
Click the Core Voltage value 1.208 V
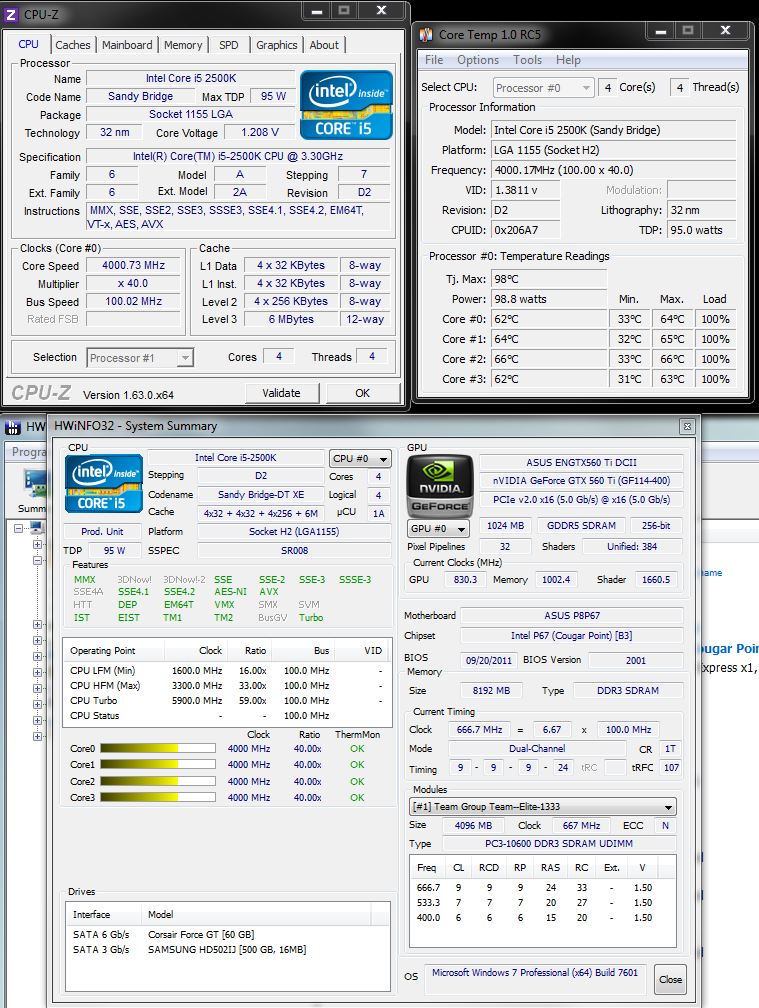click(260, 132)
